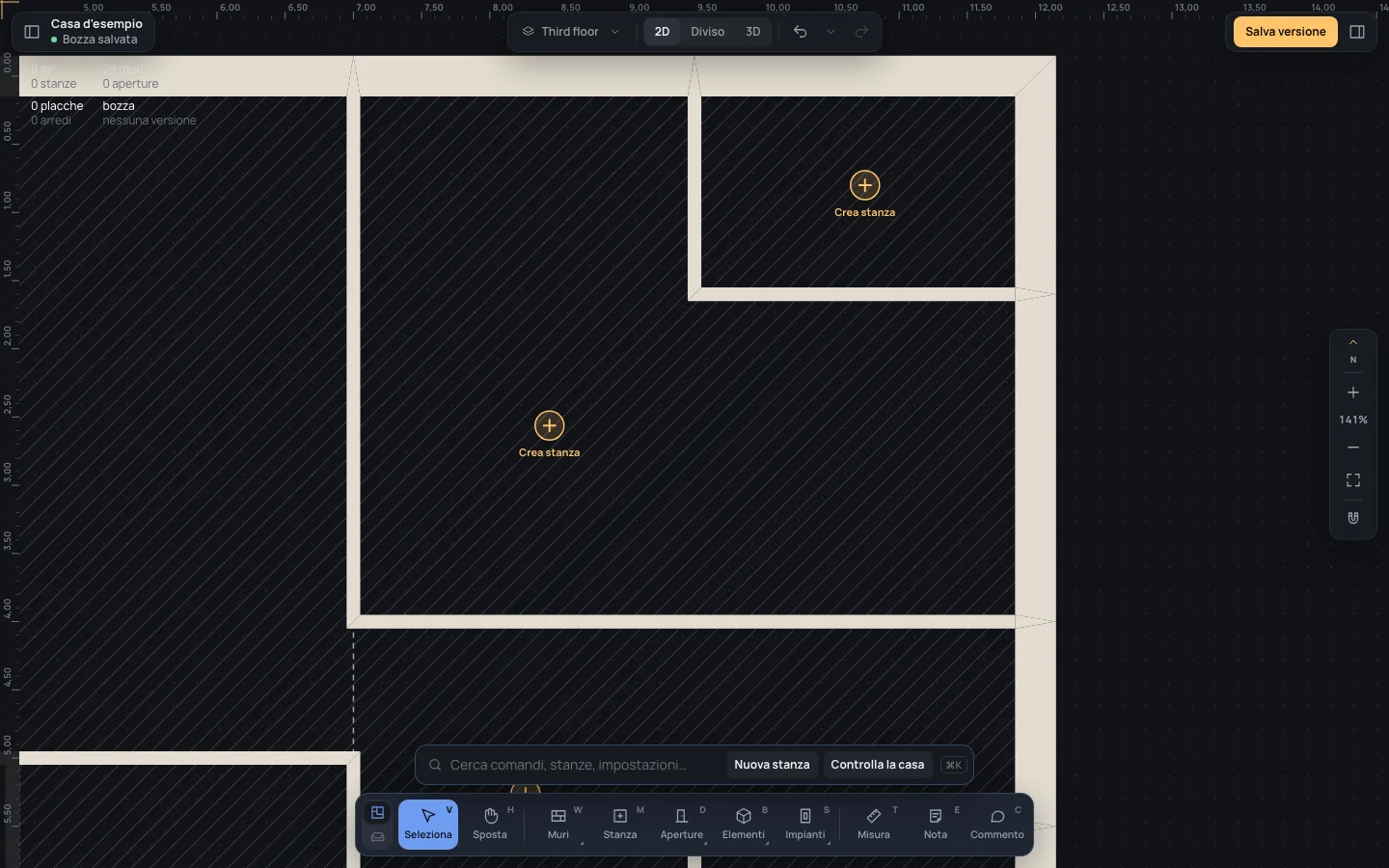The height and width of the screenshot is (868, 1389).
Task: Redo the last action
Action: (862, 32)
